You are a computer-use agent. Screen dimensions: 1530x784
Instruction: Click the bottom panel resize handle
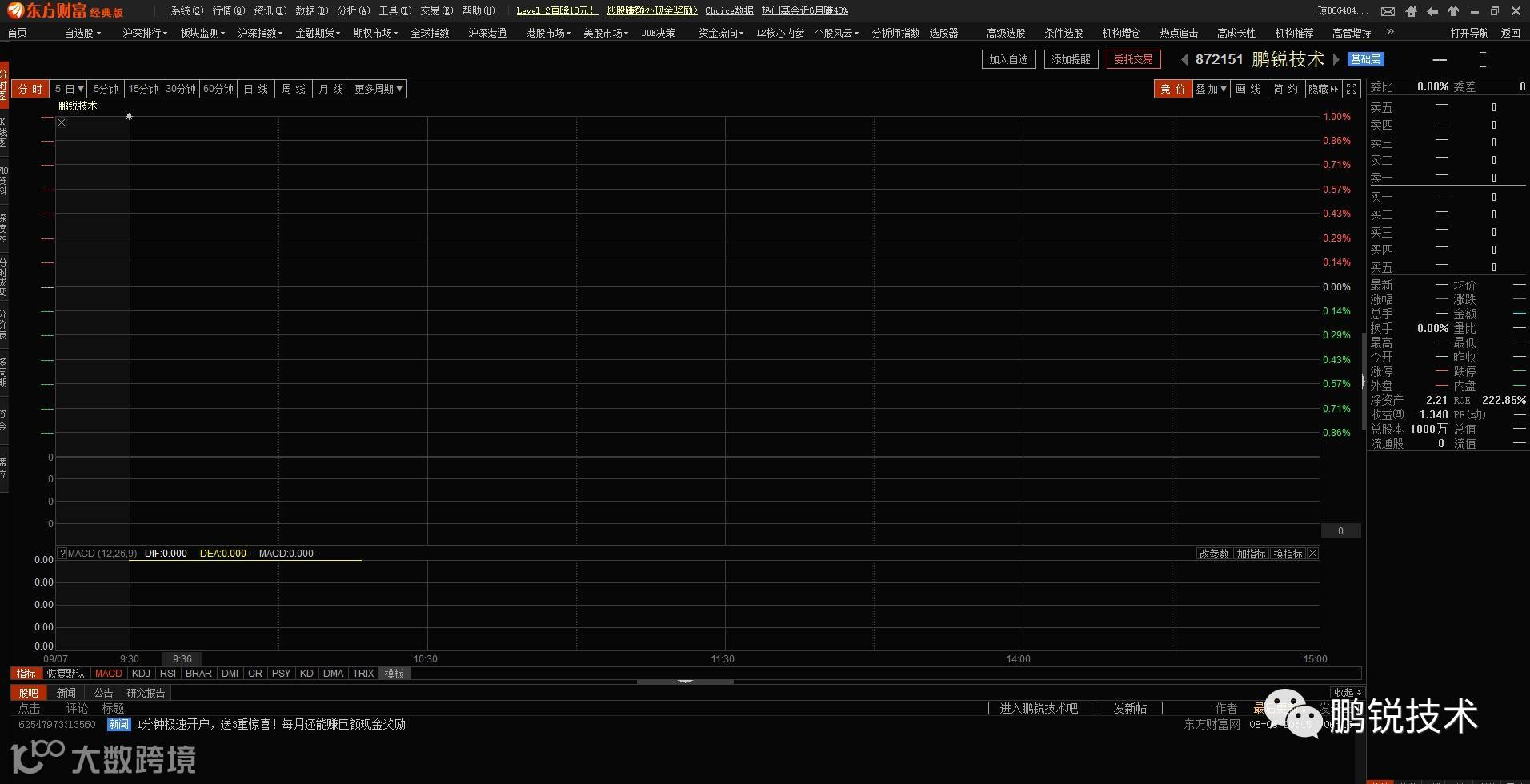point(685,682)
